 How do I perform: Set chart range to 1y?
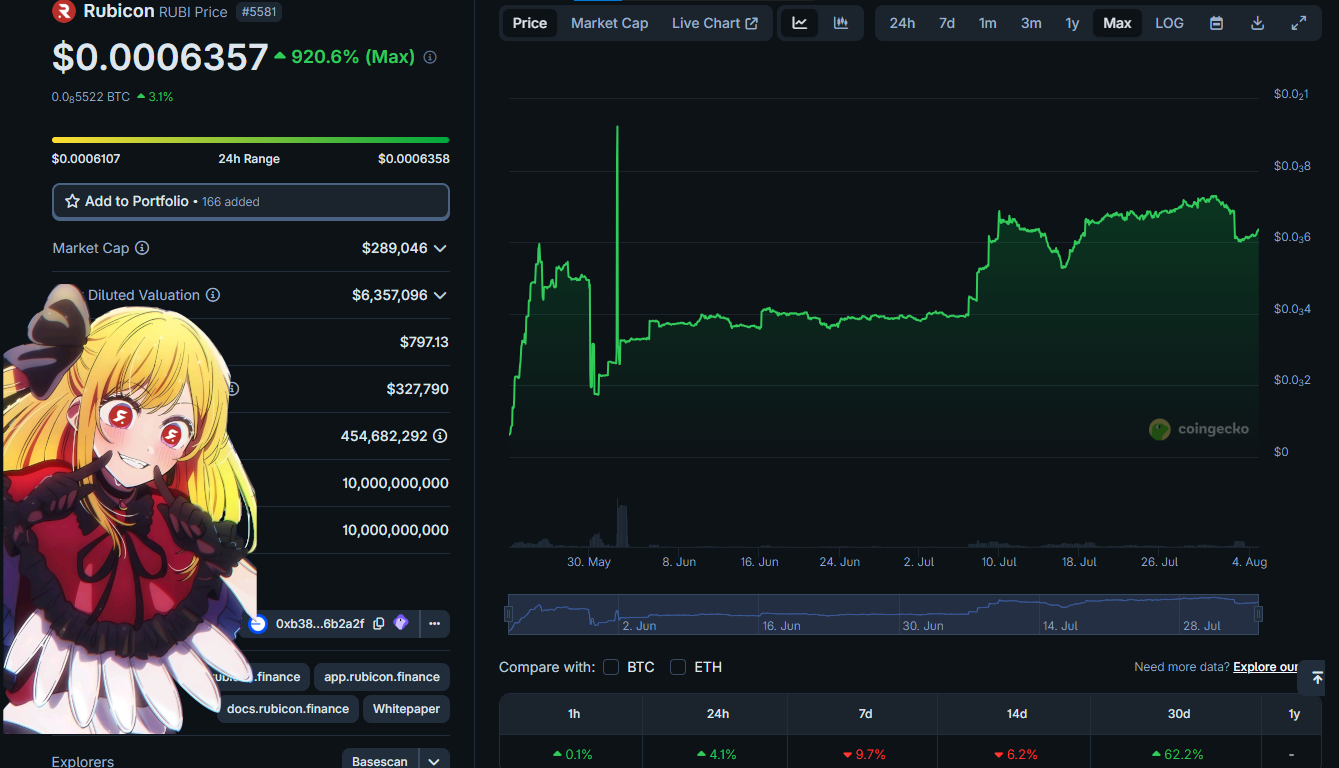(1072, 23)
